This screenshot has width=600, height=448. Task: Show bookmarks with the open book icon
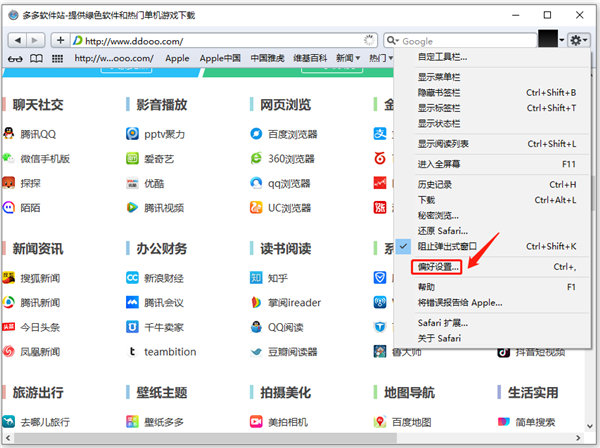click(36, 59)
